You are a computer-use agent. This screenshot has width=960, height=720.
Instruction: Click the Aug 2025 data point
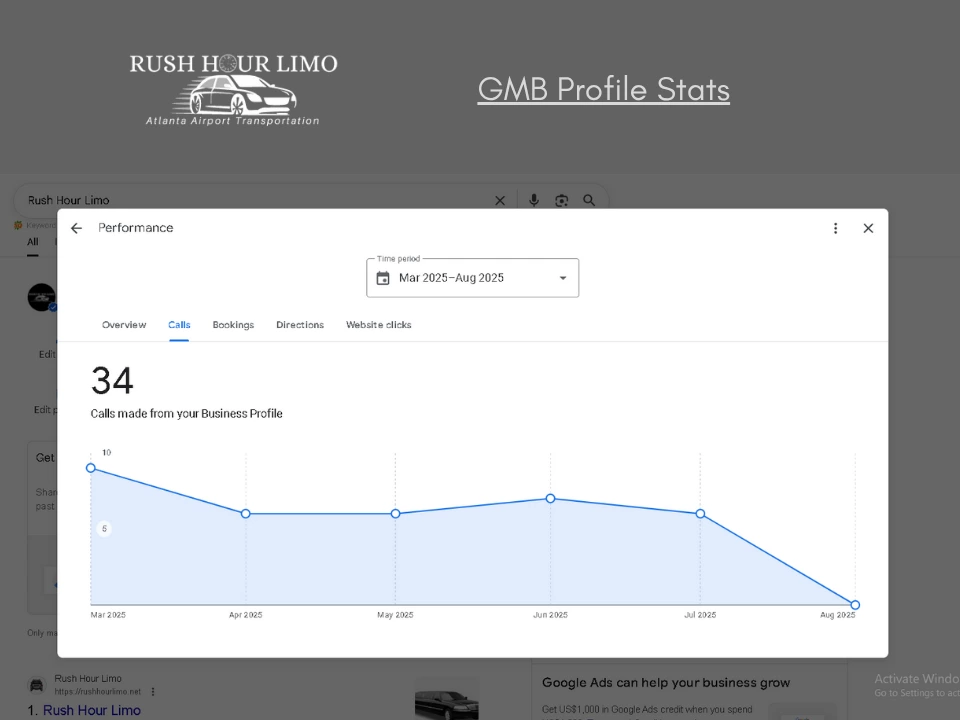(855, 605)
